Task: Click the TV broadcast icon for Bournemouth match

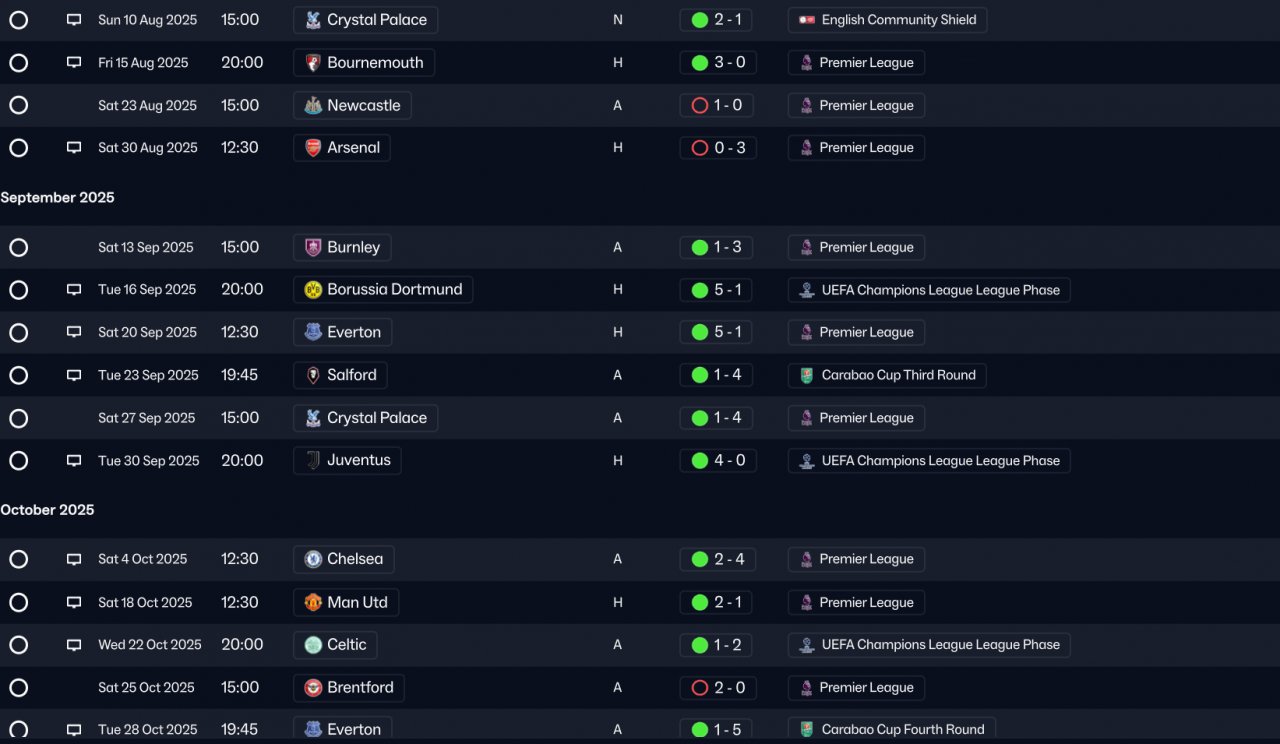Action: (74, 62)
